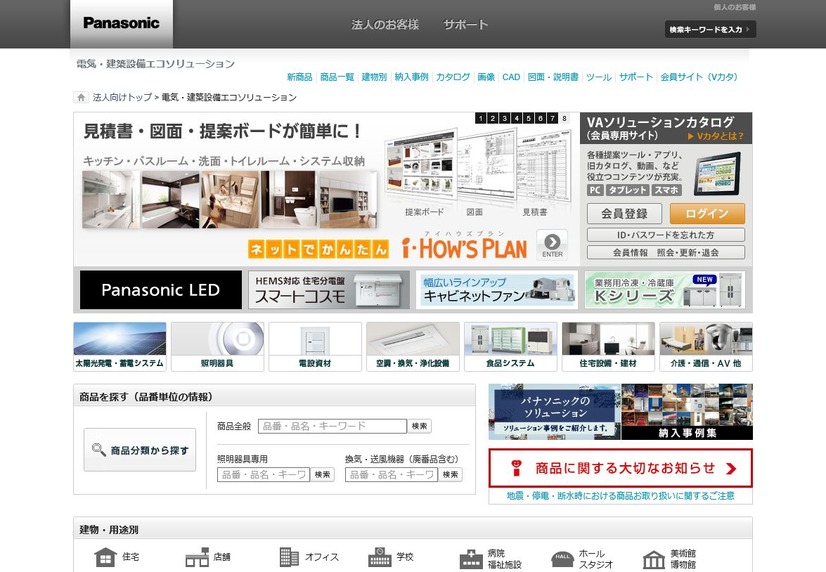
Task: Click Vカタとは? link
Action: pyautogui.click(x=715, y=136)
